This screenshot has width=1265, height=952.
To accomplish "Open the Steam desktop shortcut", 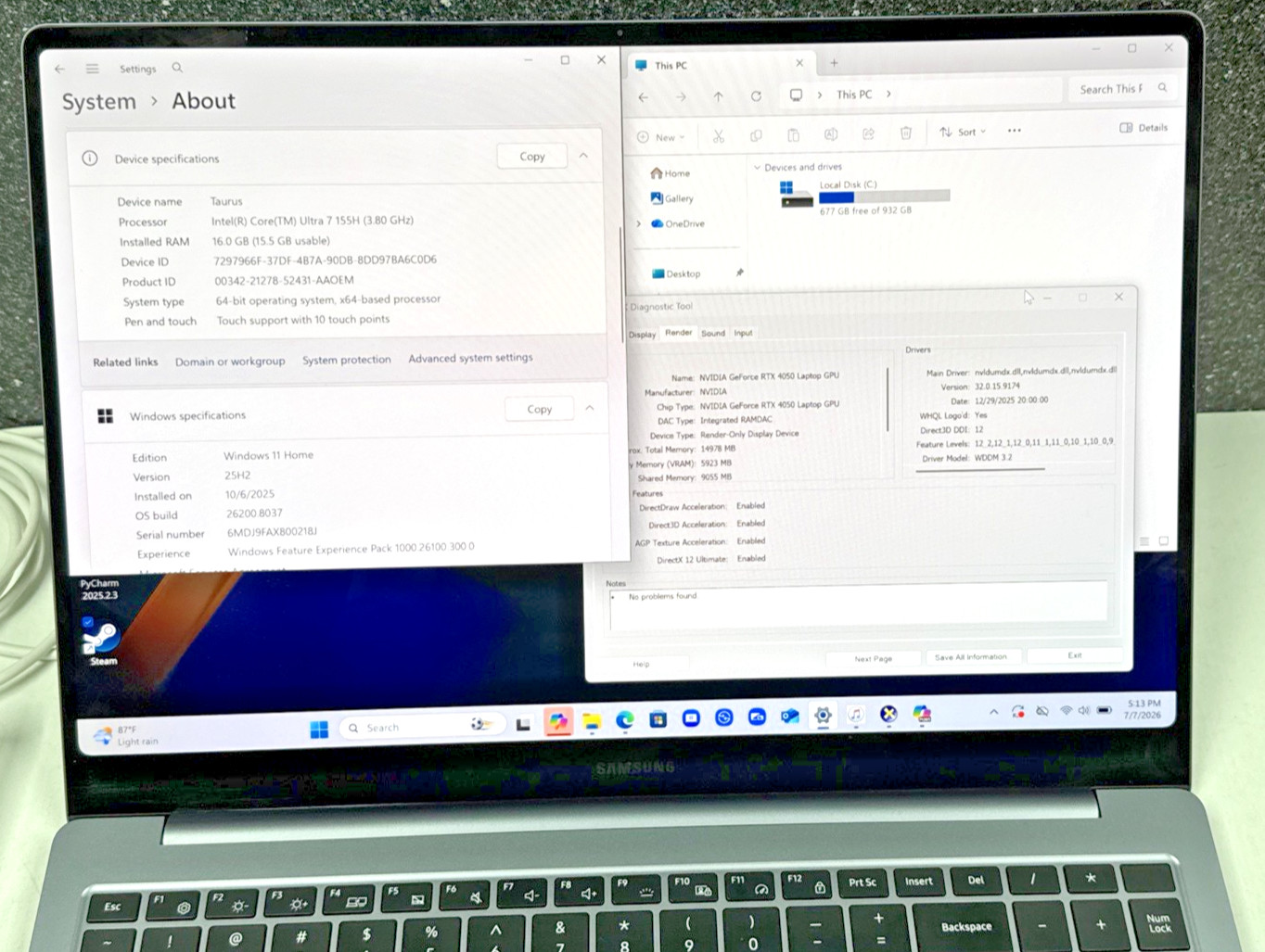I will click(102, 643).
